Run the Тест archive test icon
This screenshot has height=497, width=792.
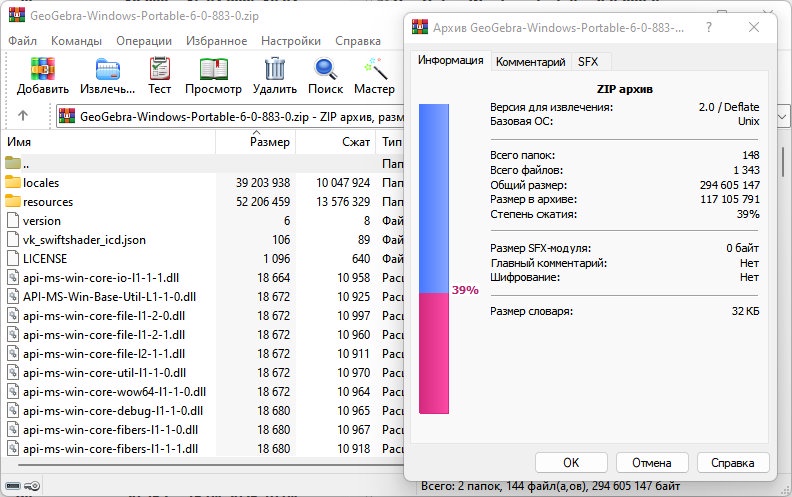[x=160, y=69]
